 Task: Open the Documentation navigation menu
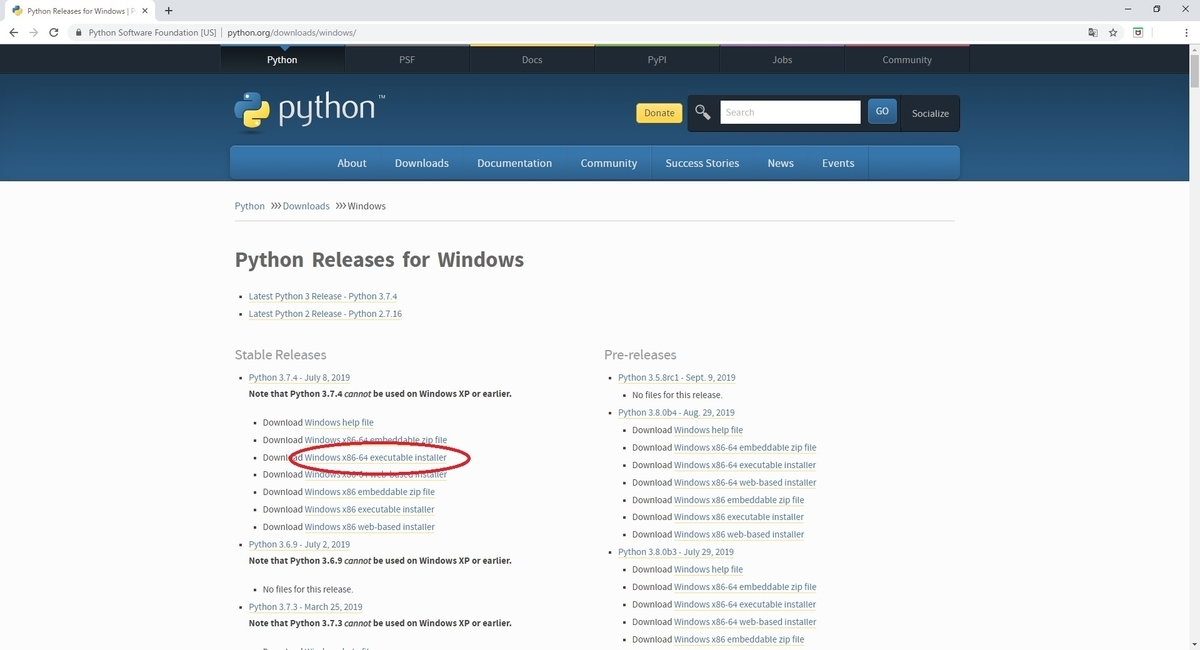click(x=515, y=163)
